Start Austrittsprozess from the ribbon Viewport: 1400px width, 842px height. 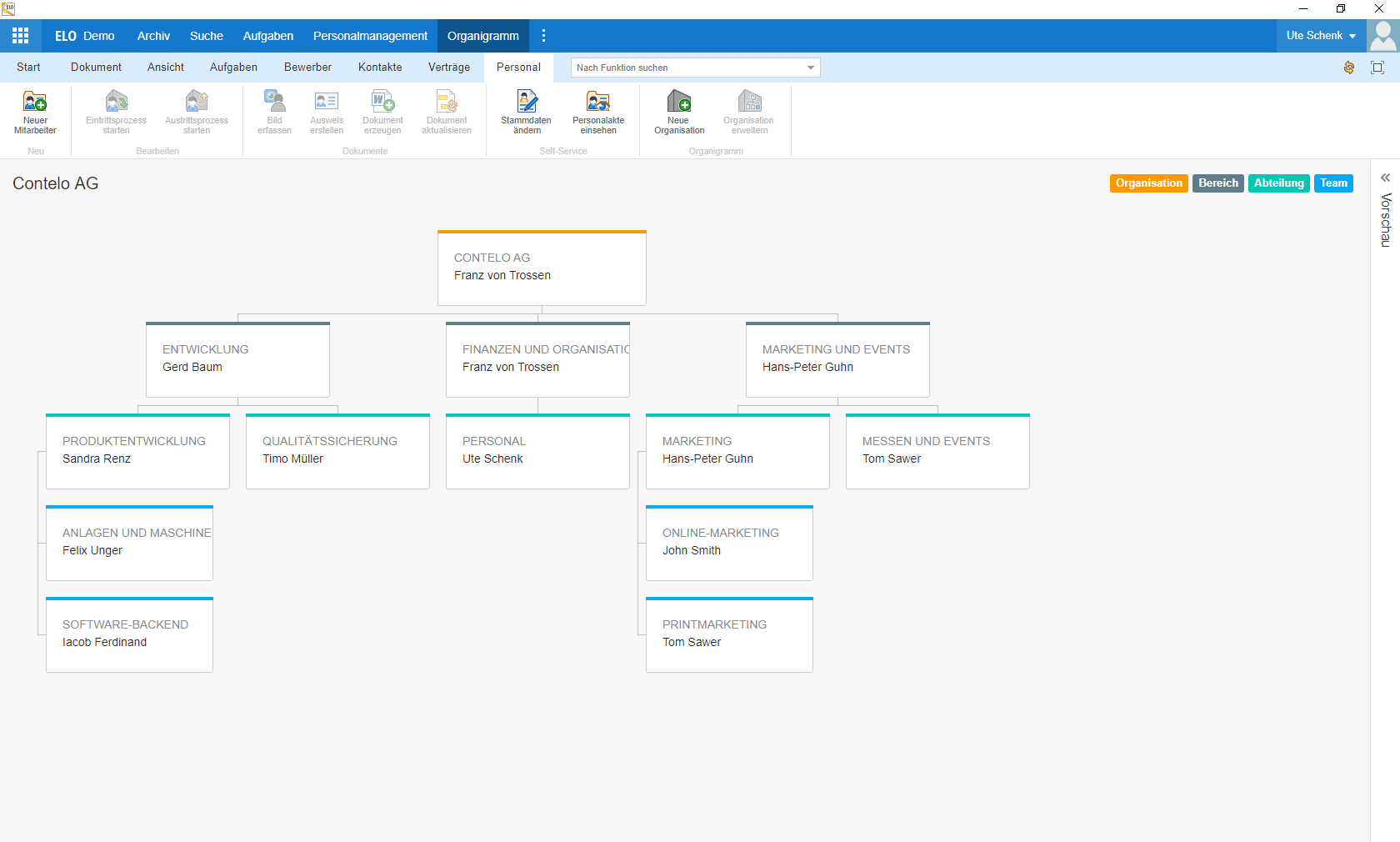[x=197, y=113]
